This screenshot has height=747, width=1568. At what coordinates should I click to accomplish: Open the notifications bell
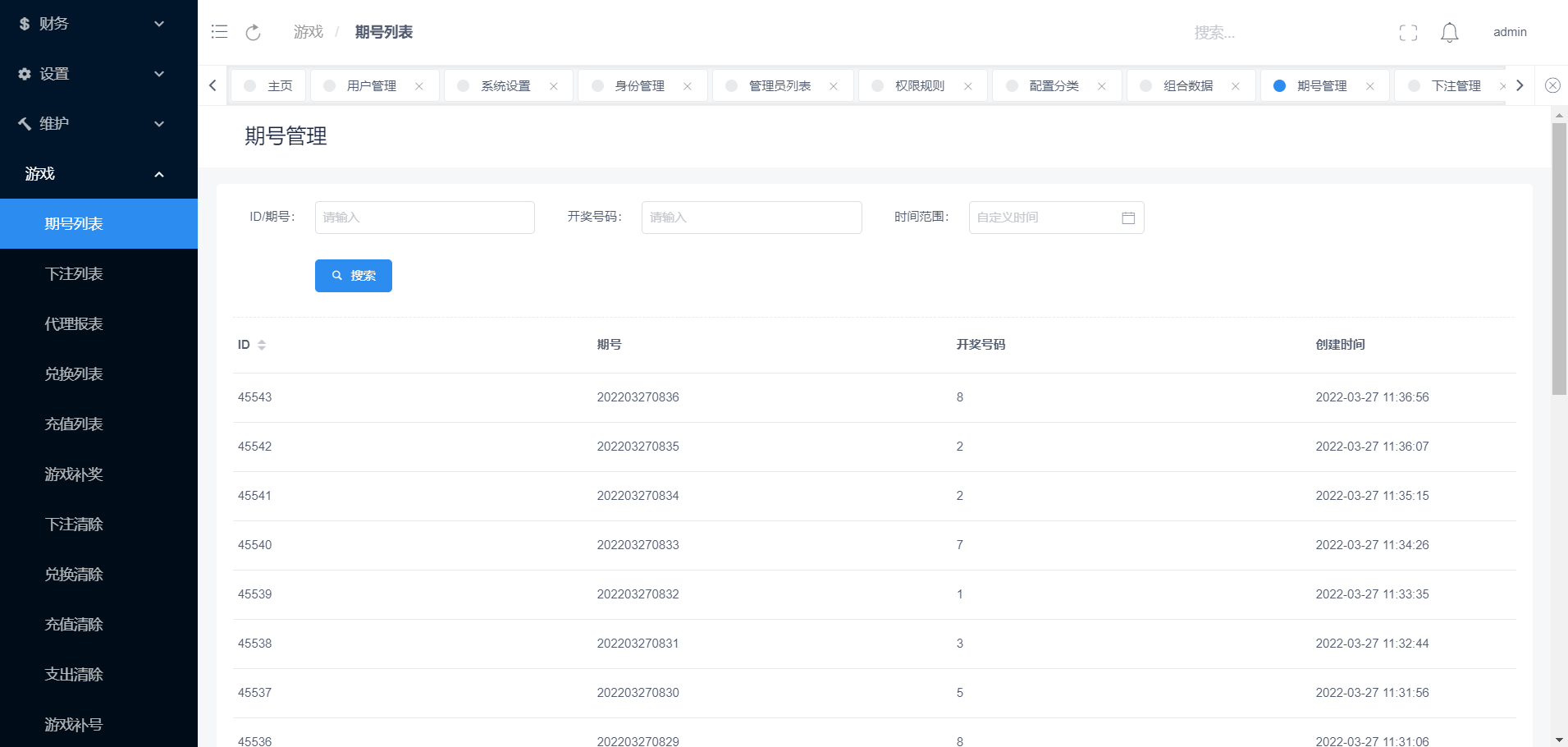pyautogui.click(x=1449, y=32)
